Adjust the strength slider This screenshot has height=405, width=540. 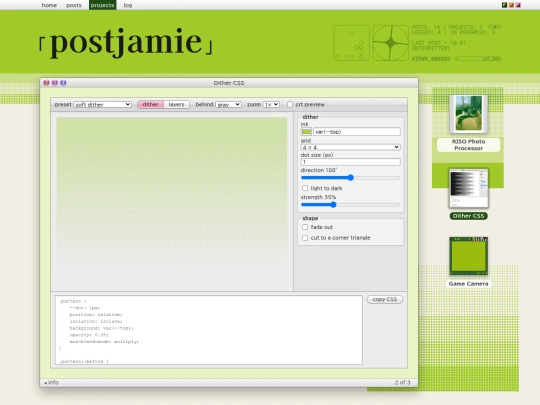click(x=350, y=205)
